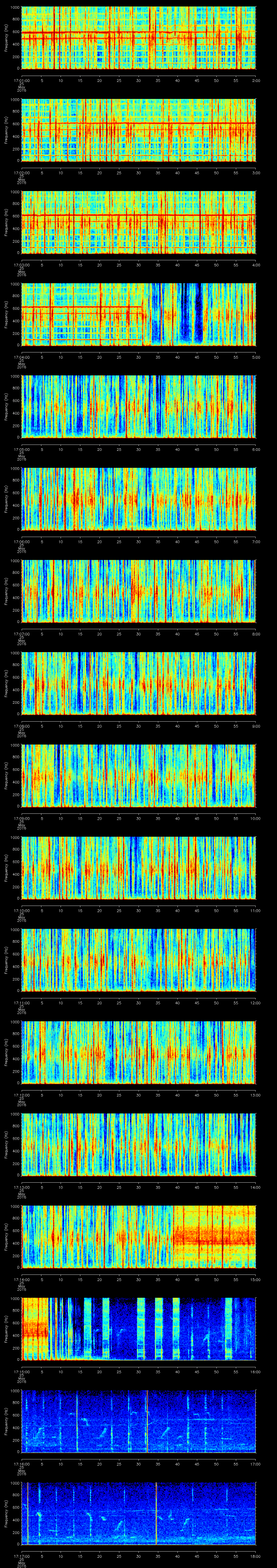Click the 30 second tick on the 17:10:00 time axis
The width and height of the screenshot is (277, 1568).
(138, 910)
